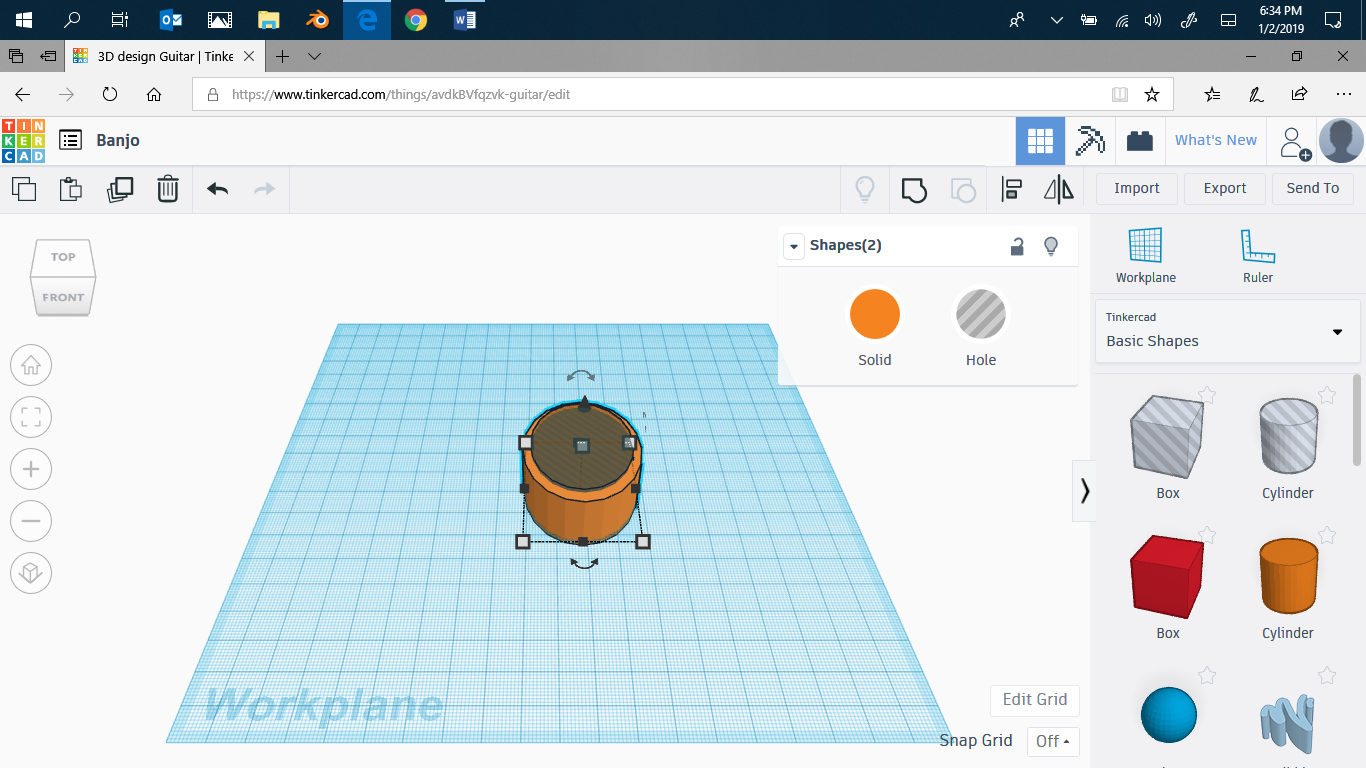This screenshot has width=1366, height=768.
Task: Click the Show All lightbulb in toolbar
Action: pos(865,189)
